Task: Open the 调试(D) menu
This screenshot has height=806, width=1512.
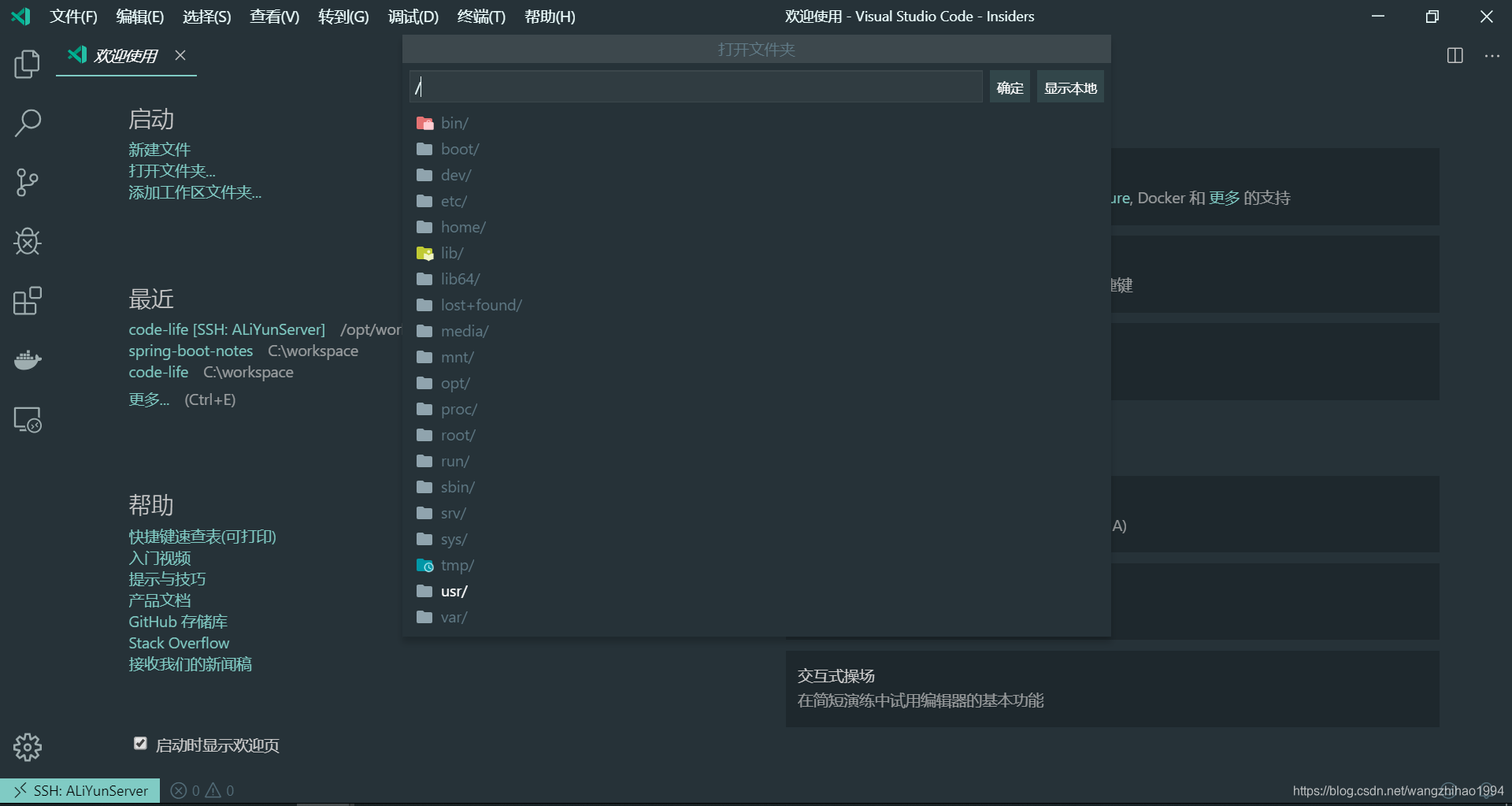Action: pos(413,17)
